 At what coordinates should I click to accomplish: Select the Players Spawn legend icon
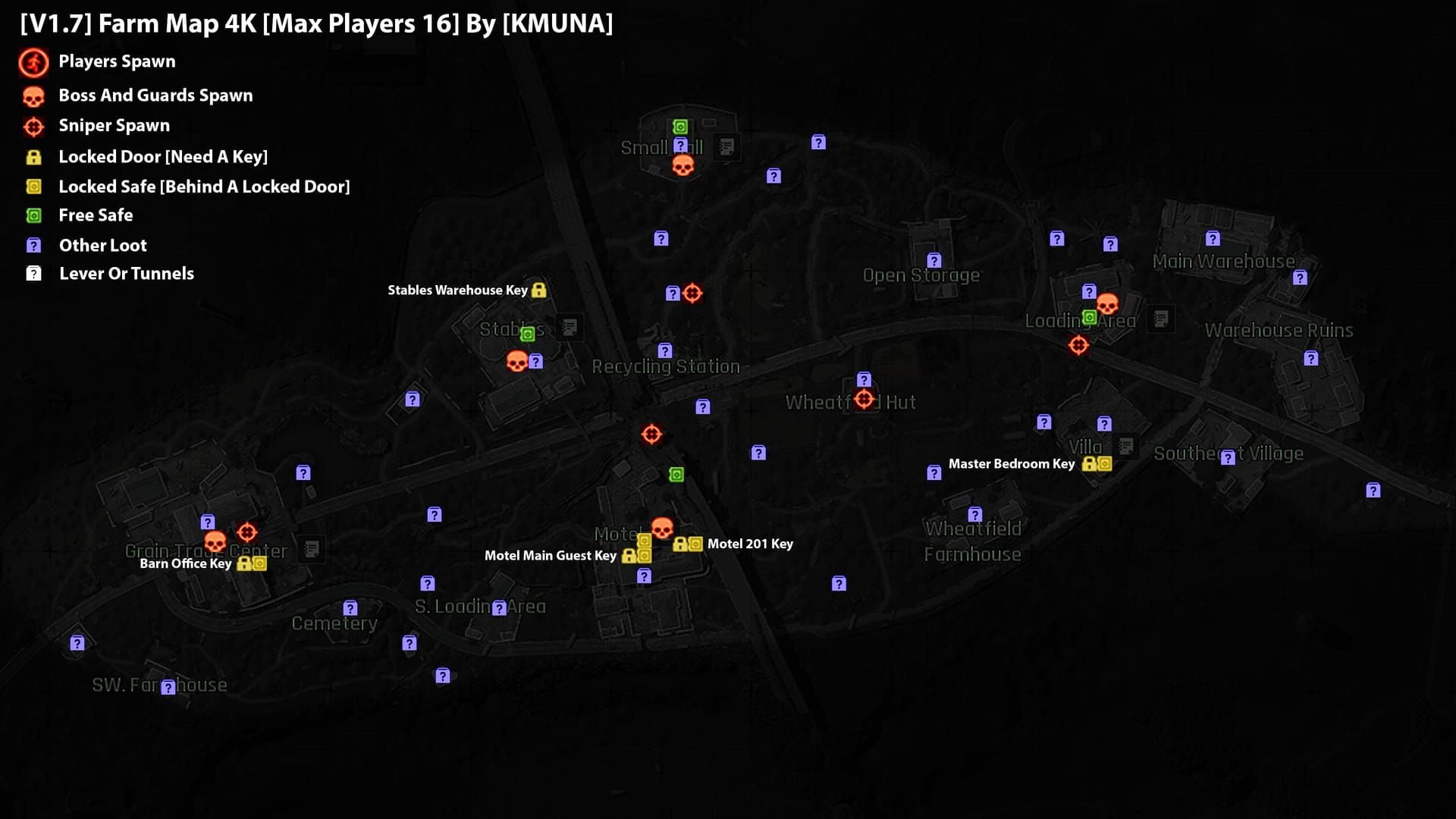pyautogui.click(x=33, y=63)
